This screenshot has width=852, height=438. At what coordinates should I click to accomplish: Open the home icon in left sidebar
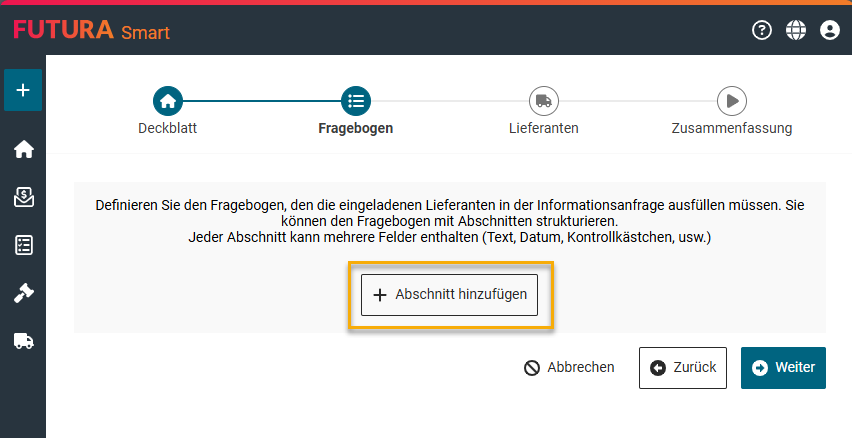pyautogui.click(x=23, y=150)
